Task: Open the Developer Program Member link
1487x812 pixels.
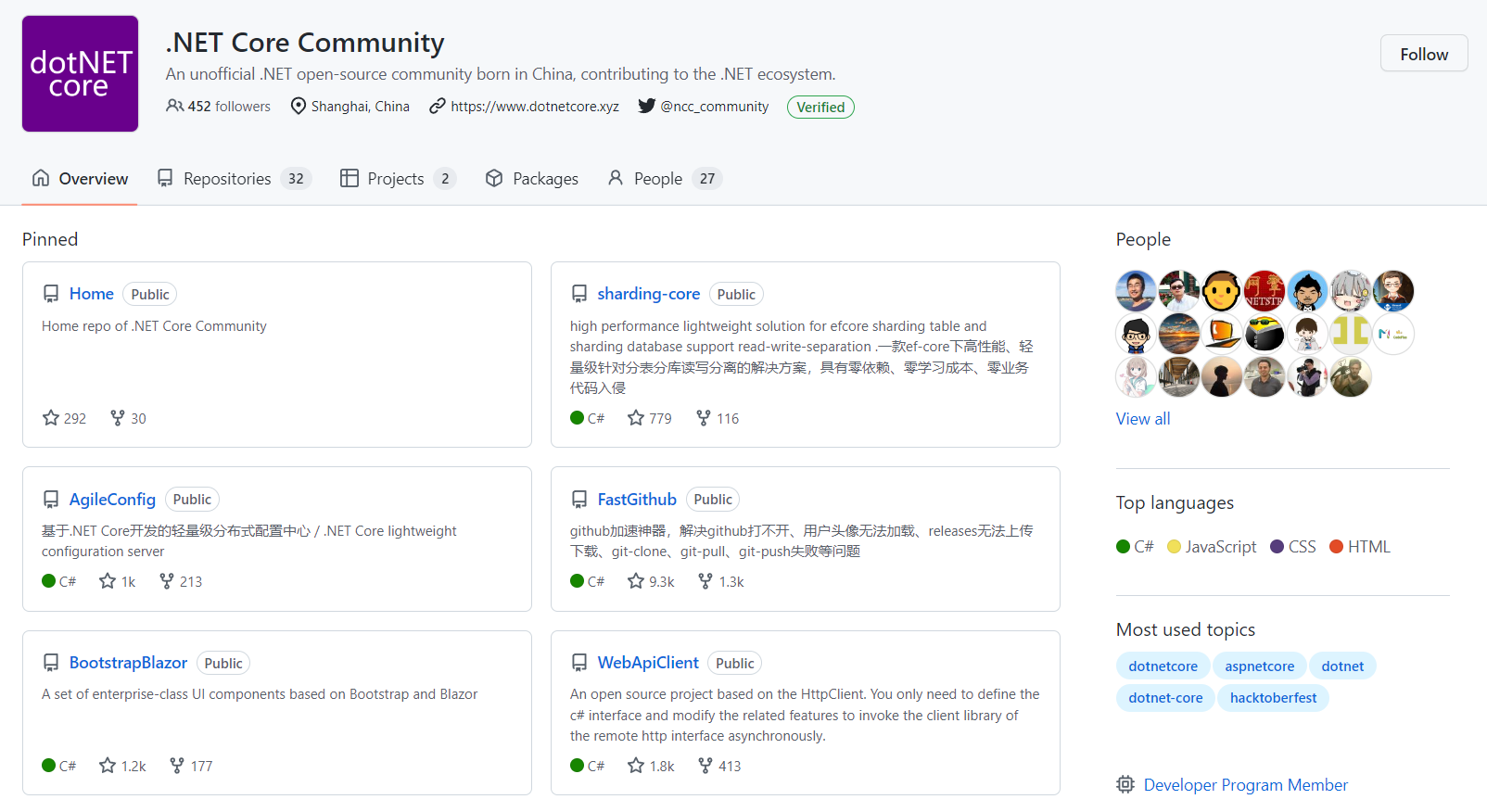Action: [x=1246, y=785]
